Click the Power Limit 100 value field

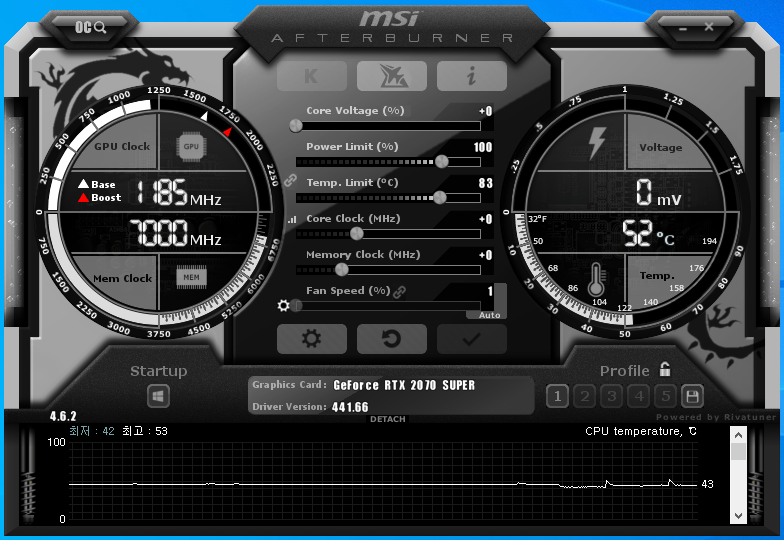coord(482,147)
